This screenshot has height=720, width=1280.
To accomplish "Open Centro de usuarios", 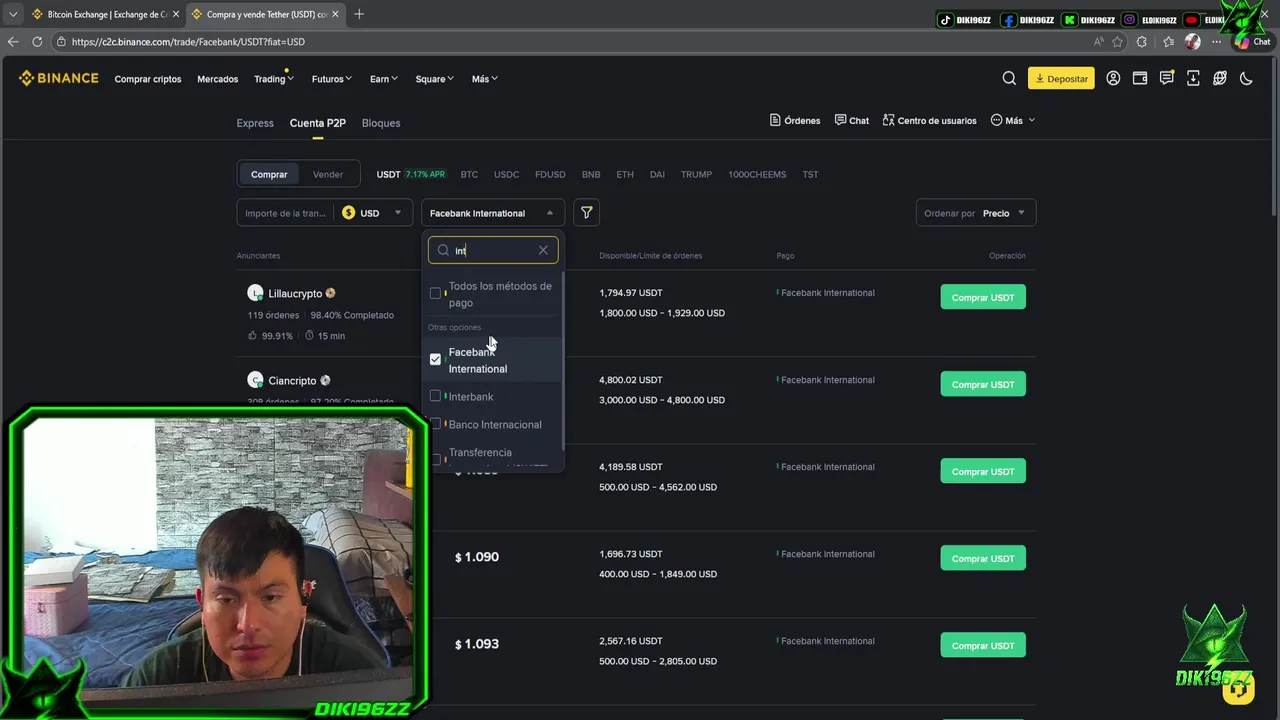I will pyautogui.click(x=929, y=120).
